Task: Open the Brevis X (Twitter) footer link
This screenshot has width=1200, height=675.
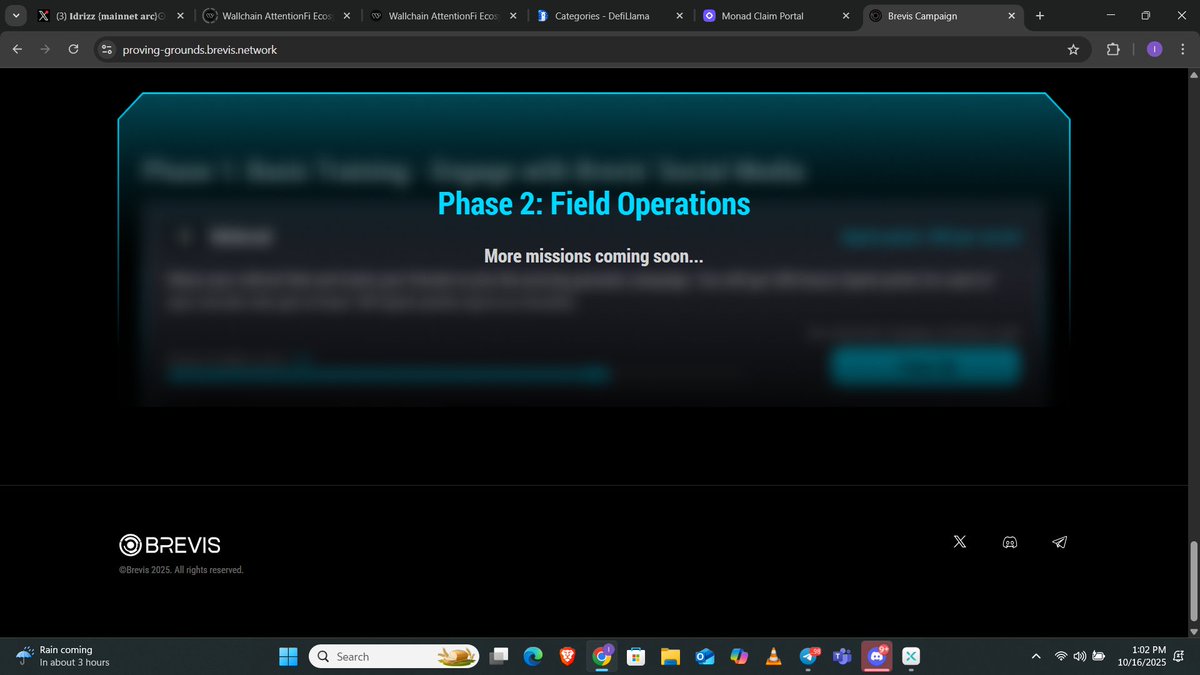Action: coord(960,542)
